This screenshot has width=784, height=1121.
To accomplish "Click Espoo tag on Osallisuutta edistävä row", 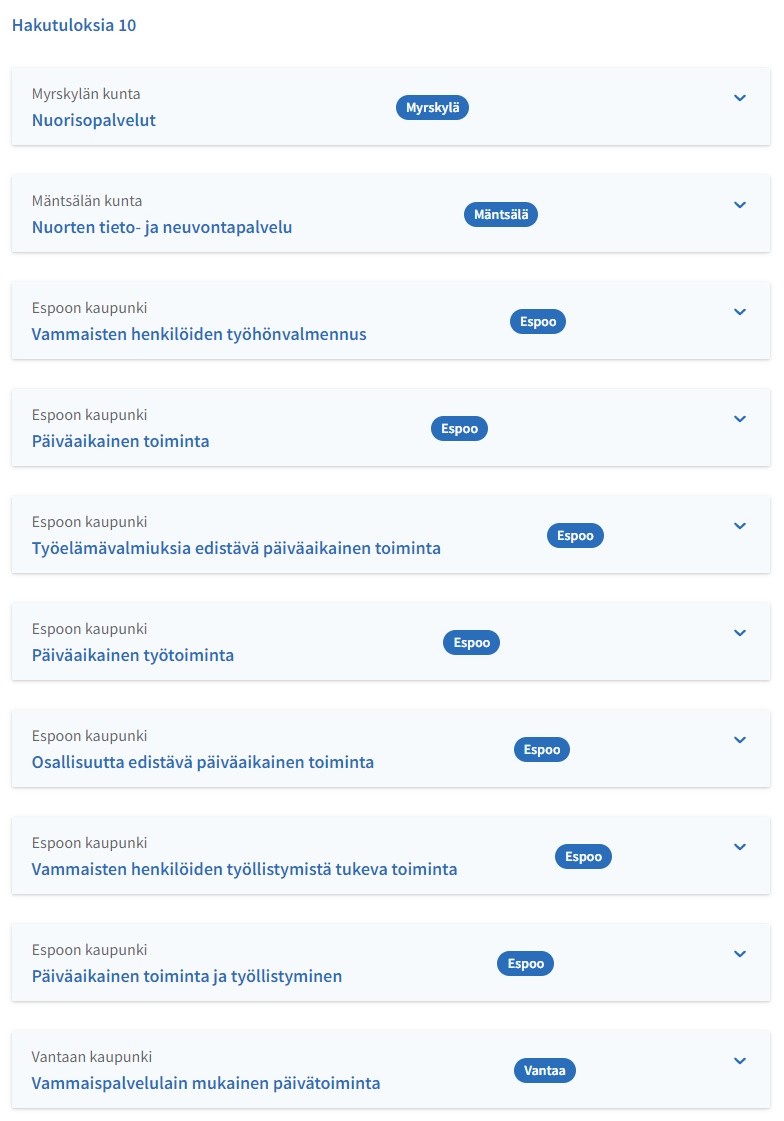I will [x=541, y=749].
